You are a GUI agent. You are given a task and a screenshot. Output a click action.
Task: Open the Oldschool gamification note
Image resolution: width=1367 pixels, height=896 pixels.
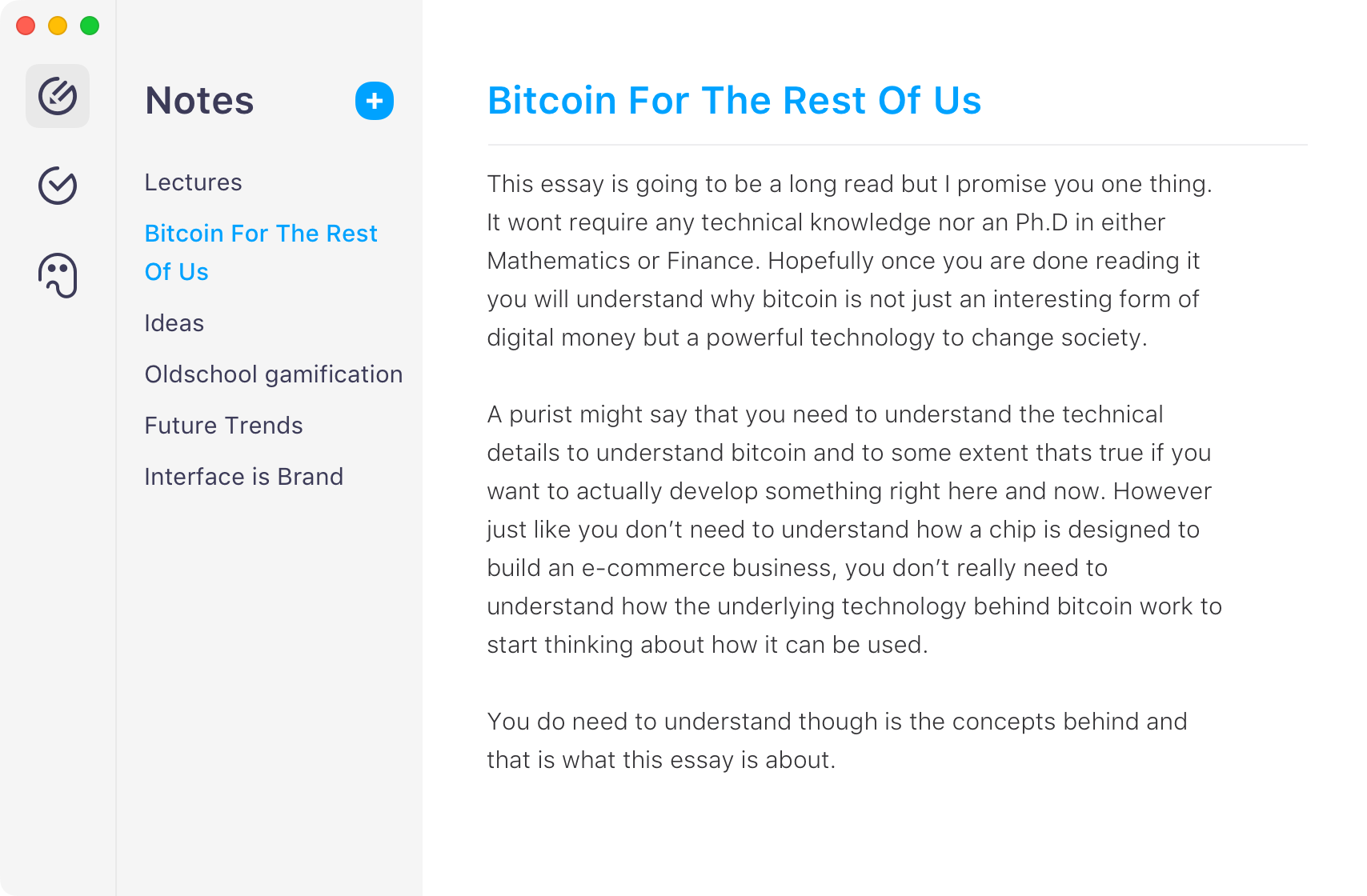(x=274, y=374)
